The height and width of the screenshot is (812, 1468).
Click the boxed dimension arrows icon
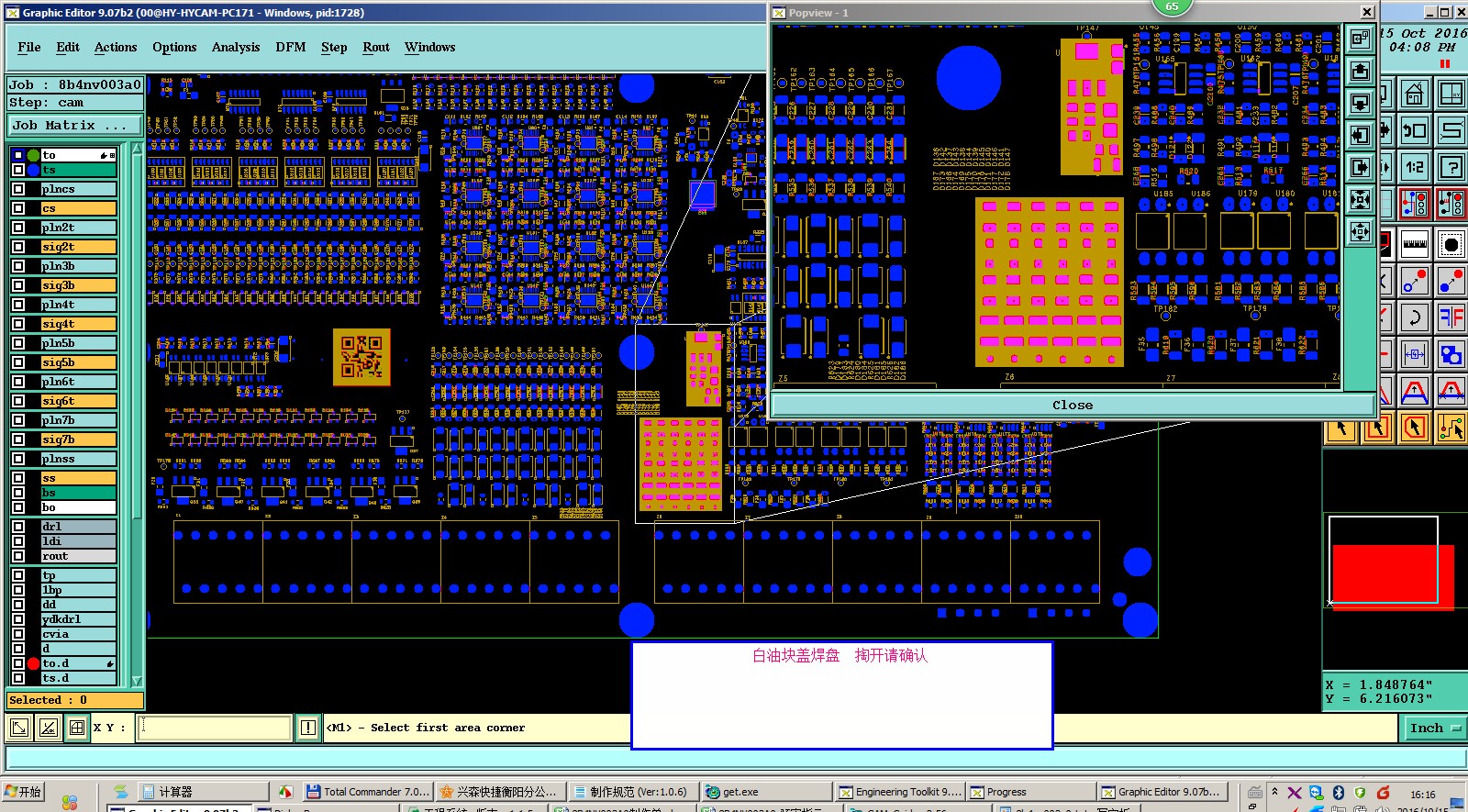(1414, 355)
